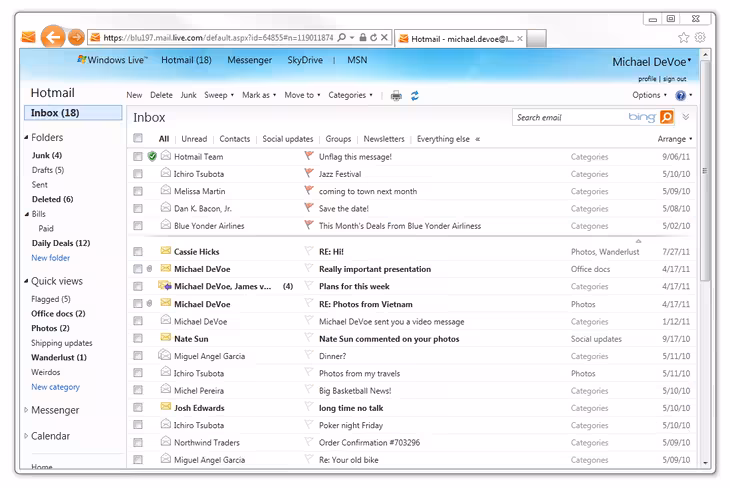The height and width of the screenshot is (488, 730).
Task: Open Messenger in top navigation
Action: (249, 60)
